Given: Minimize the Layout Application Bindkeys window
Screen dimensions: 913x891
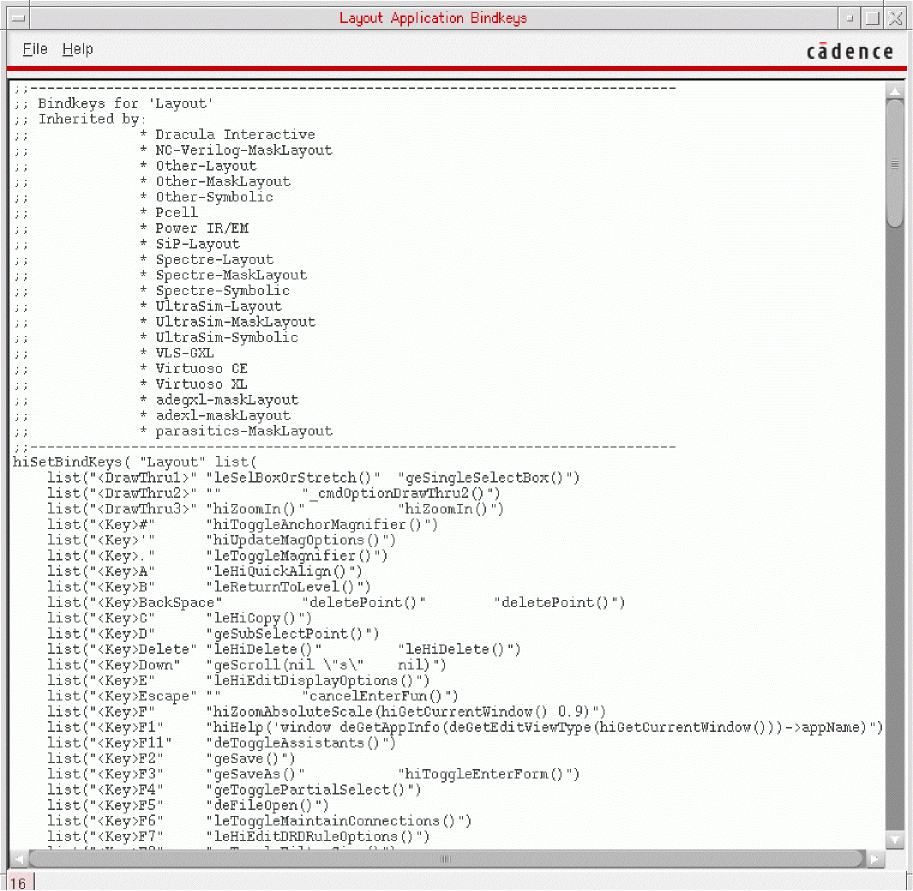Looking at the screenshot, I should pos(850,18).
